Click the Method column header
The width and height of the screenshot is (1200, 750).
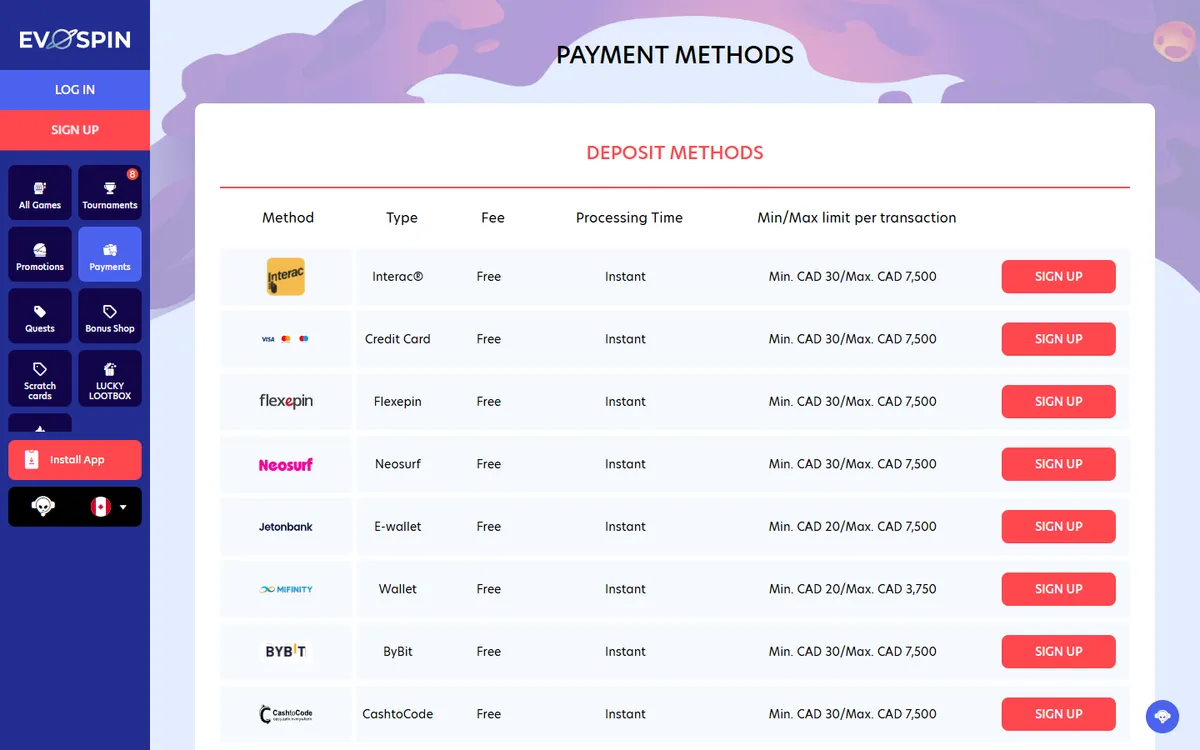[x=288, y=218]
